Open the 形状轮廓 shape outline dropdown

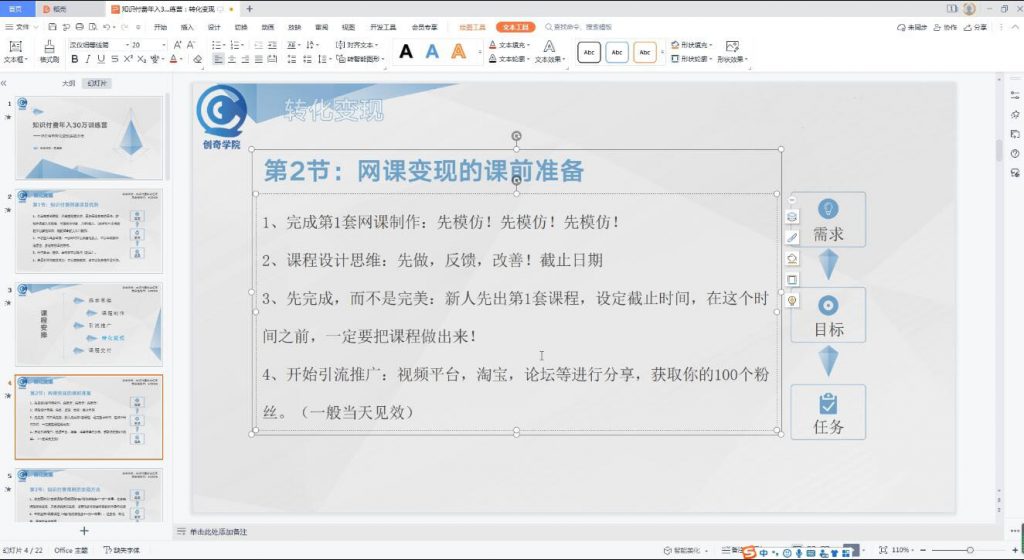point(692,59)
